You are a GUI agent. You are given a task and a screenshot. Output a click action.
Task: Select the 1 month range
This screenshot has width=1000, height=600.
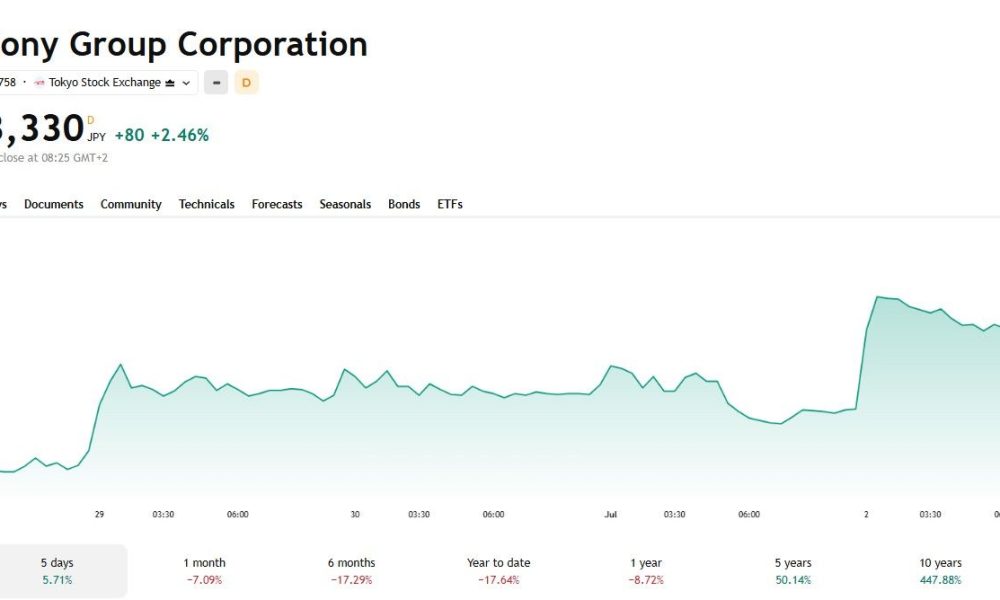click(204, 571)
